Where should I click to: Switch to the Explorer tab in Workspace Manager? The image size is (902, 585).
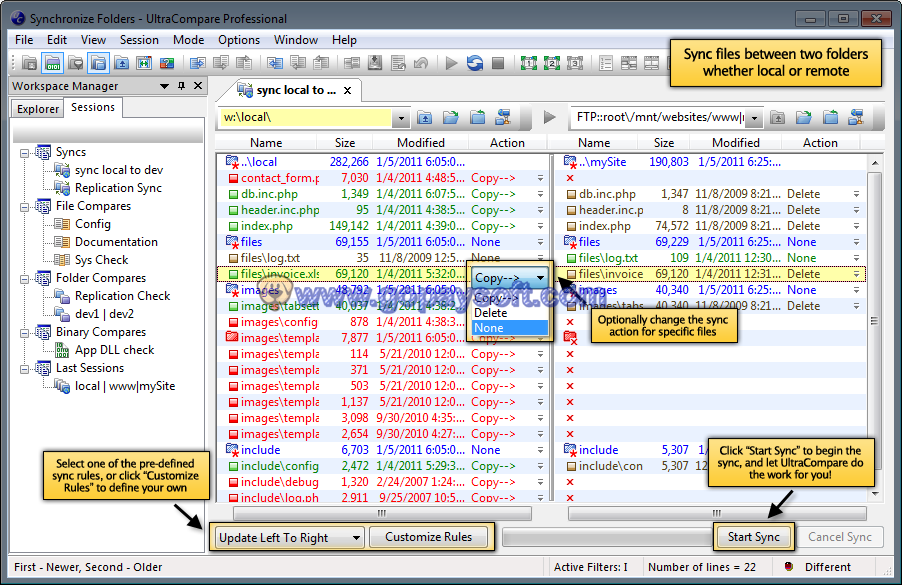click(x=36, y=107)
